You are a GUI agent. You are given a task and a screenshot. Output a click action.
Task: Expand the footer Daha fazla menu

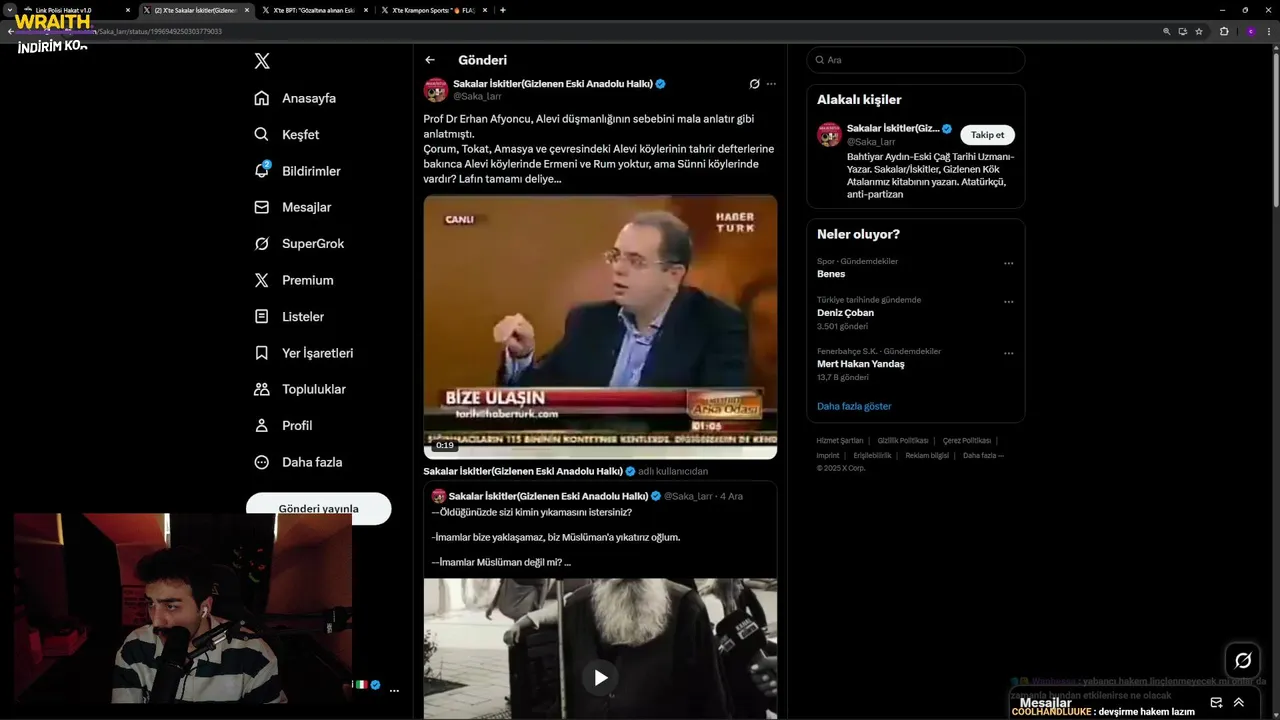point(983,456)
